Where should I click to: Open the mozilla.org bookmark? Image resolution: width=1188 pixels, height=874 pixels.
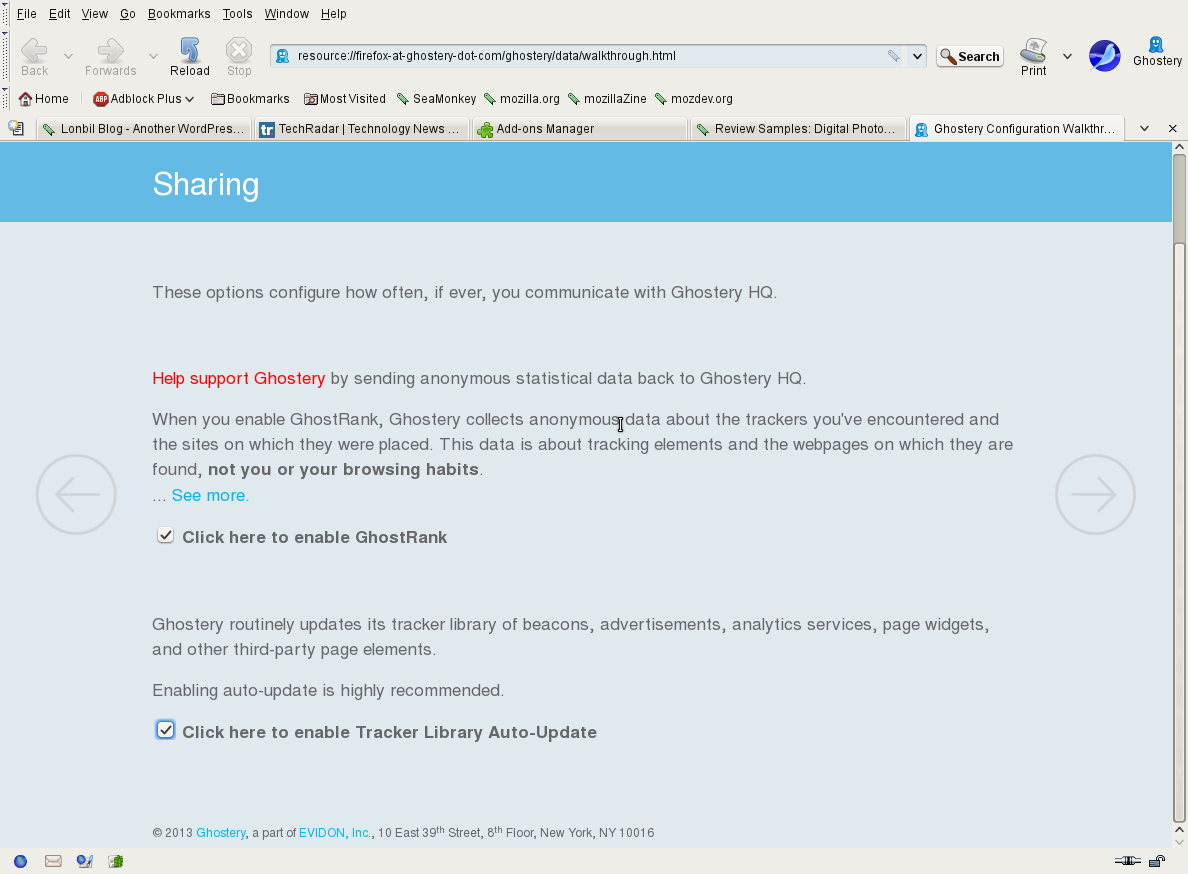tap(522, 98)
